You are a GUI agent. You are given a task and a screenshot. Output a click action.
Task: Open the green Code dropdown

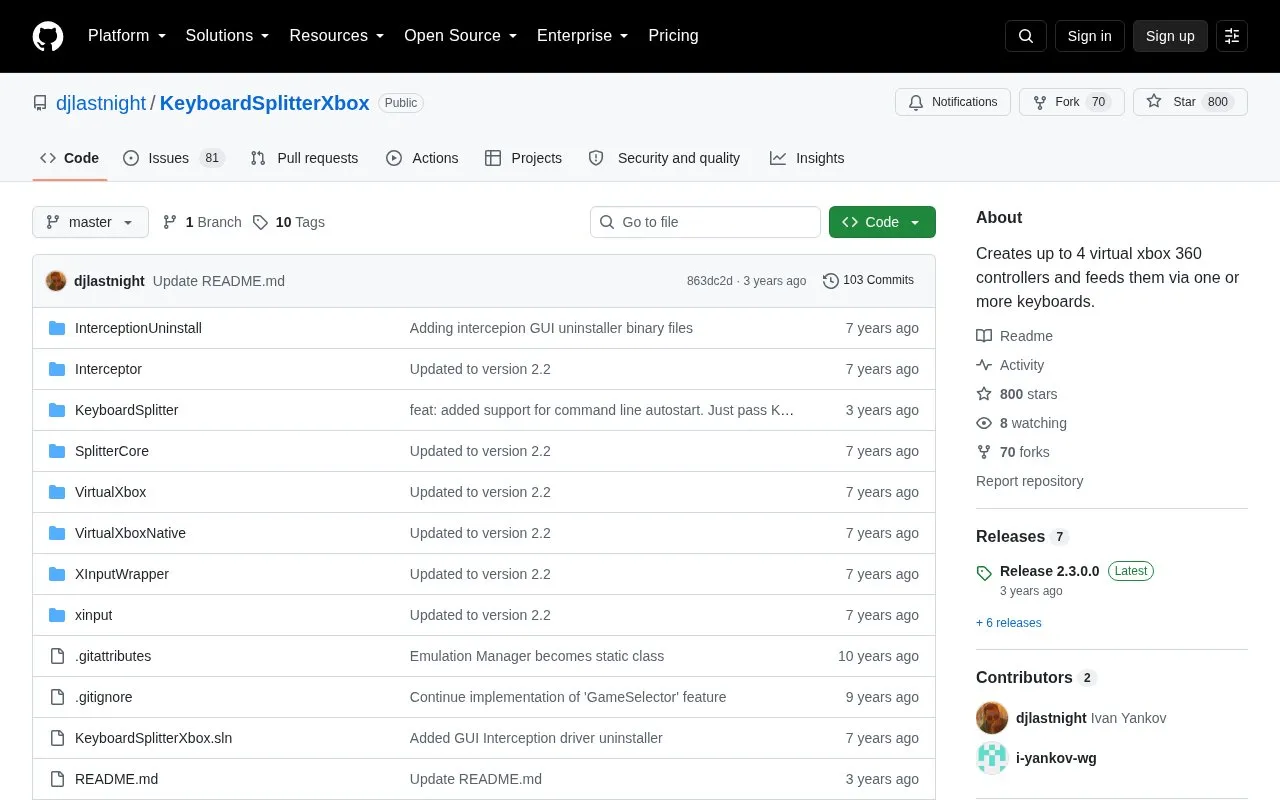click(x=882, y=222)
